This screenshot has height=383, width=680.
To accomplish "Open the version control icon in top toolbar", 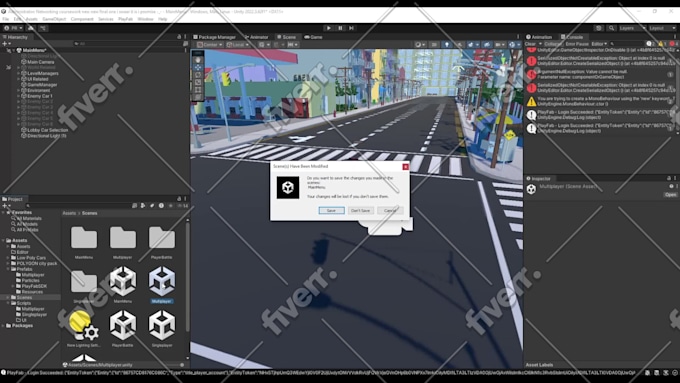I will (x=43, y=28).
